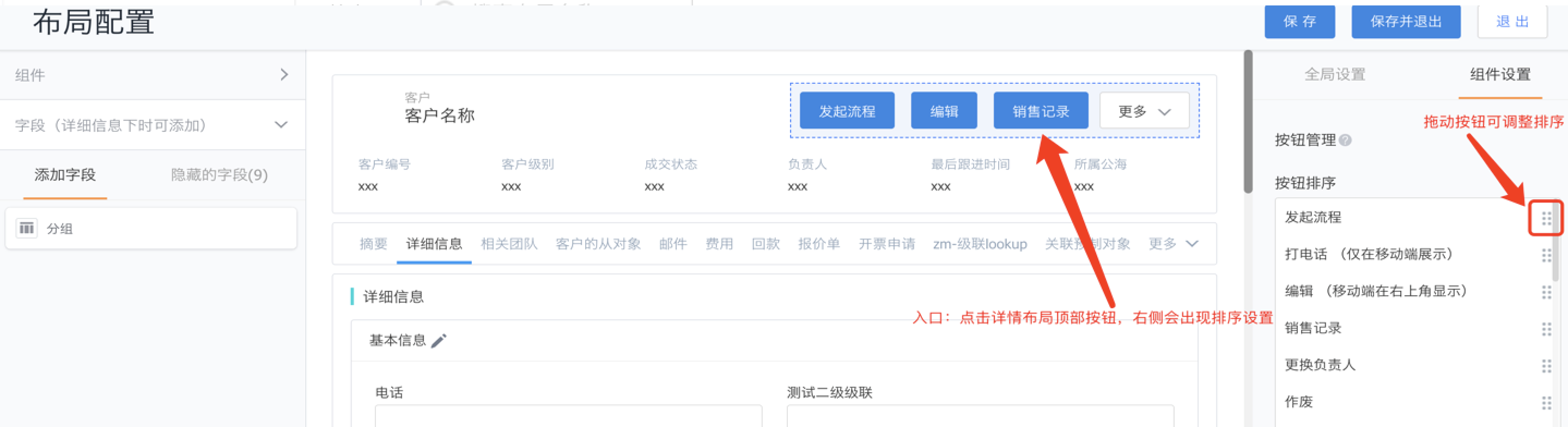
Task: Open 组件设置 tab
Action: pos(1500,75)
